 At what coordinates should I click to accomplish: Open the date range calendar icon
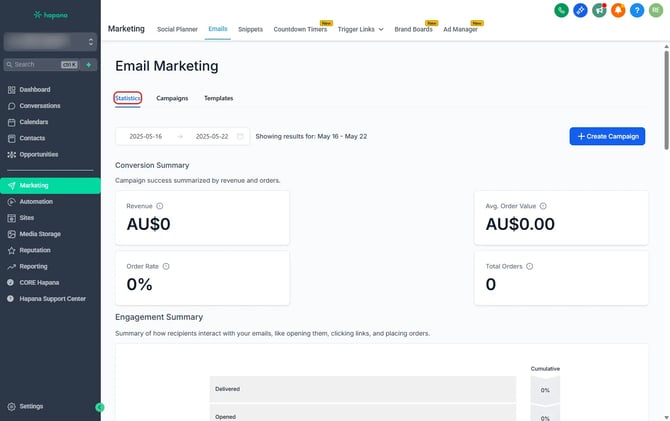[x=240, y=136]
